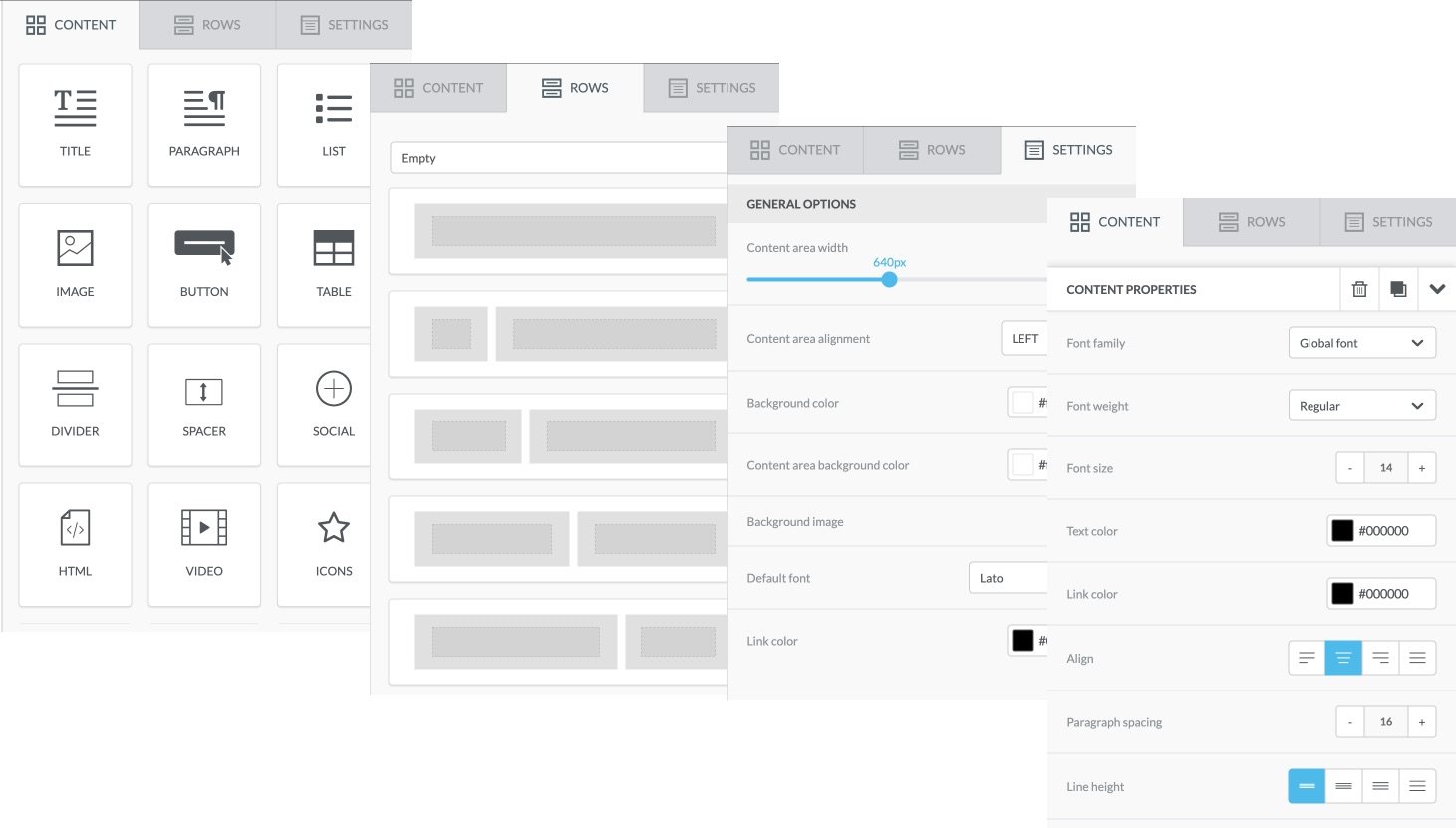Image resolution: width=1456 pixels, height=828 pixels.
Task: Open Link color swatch in General Options
Action: 1022,641
